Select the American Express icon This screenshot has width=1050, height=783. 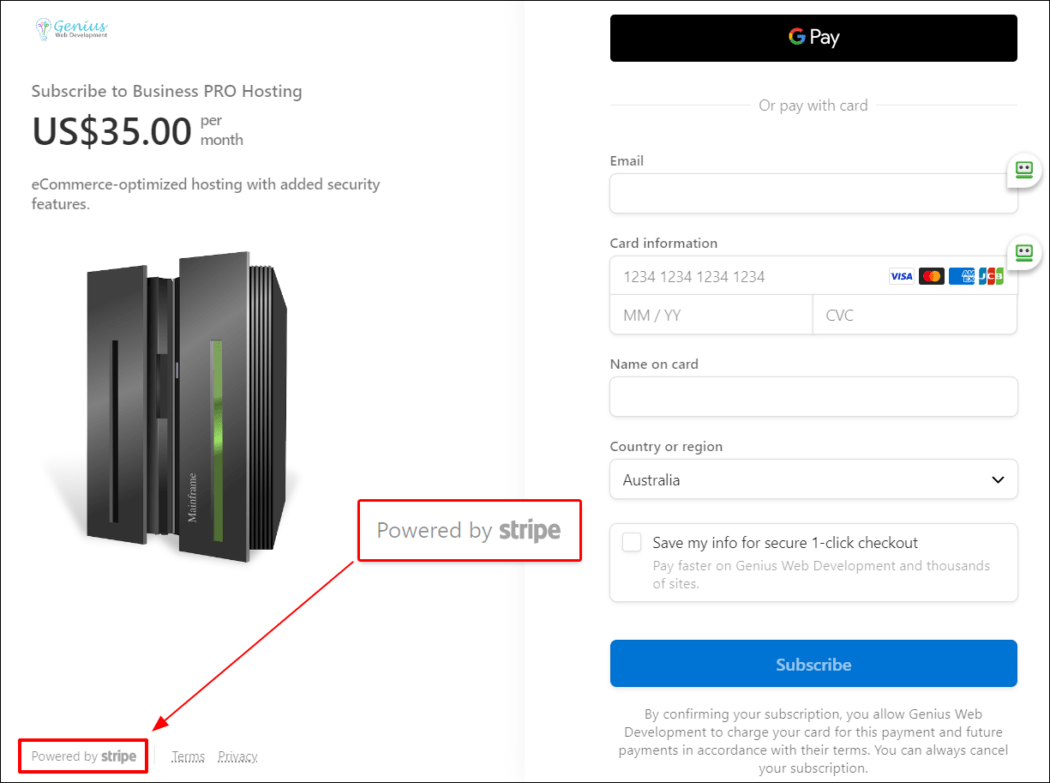(x=961, y=276)
